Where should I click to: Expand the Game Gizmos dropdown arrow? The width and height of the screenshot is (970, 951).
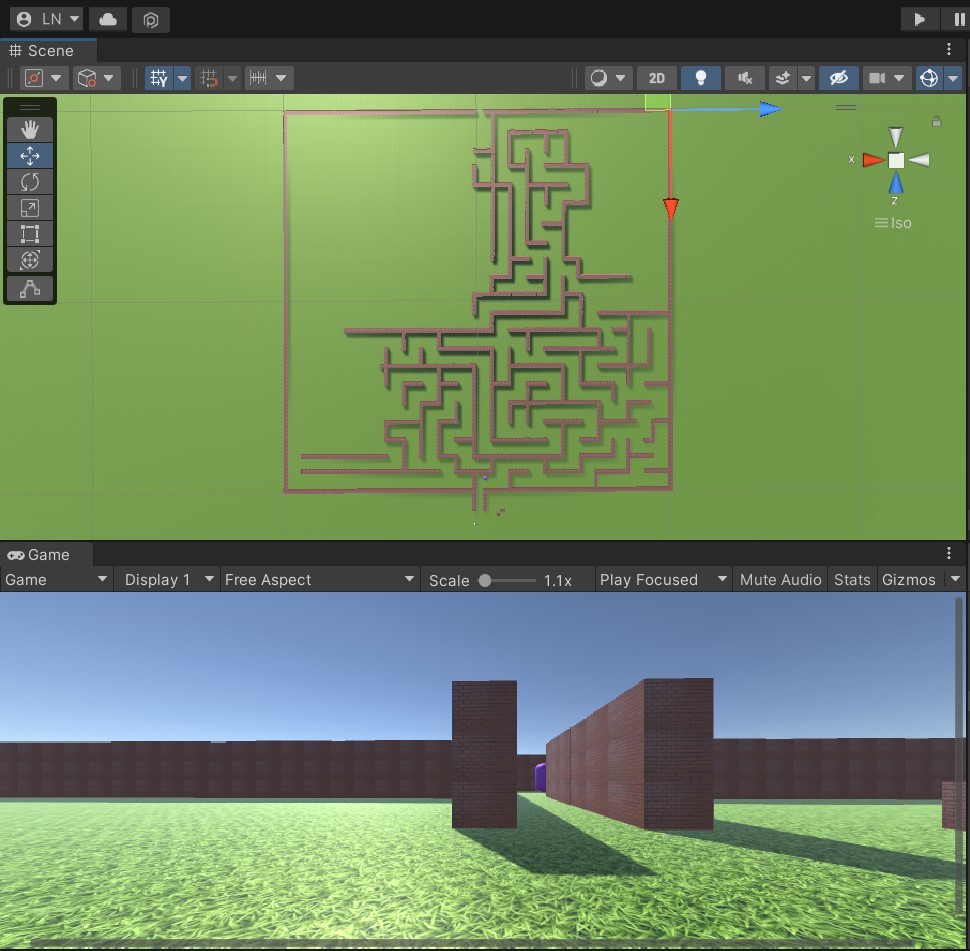point(955,580)
